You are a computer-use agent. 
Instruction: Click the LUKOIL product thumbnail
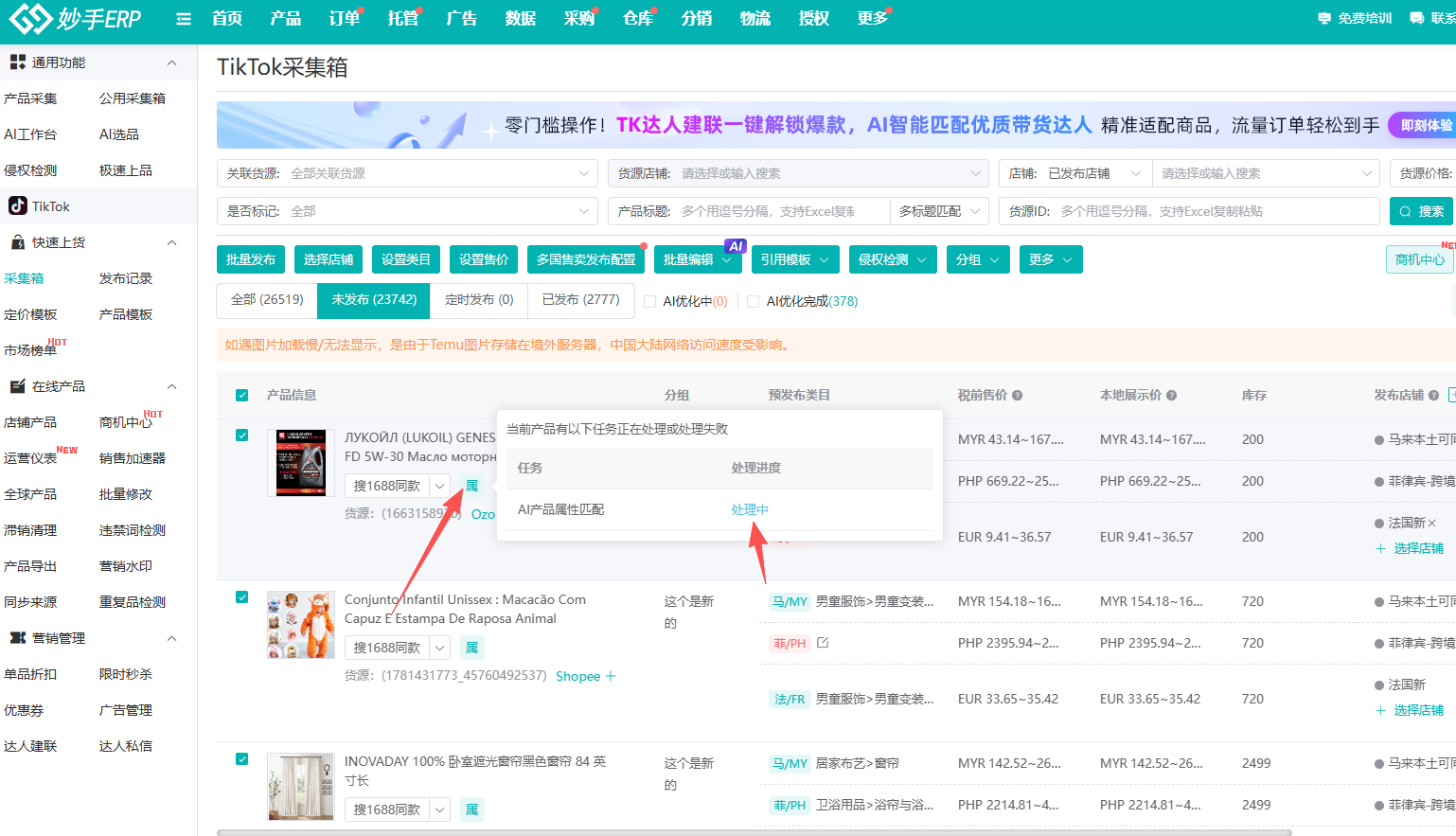click(x=301, y=463)
